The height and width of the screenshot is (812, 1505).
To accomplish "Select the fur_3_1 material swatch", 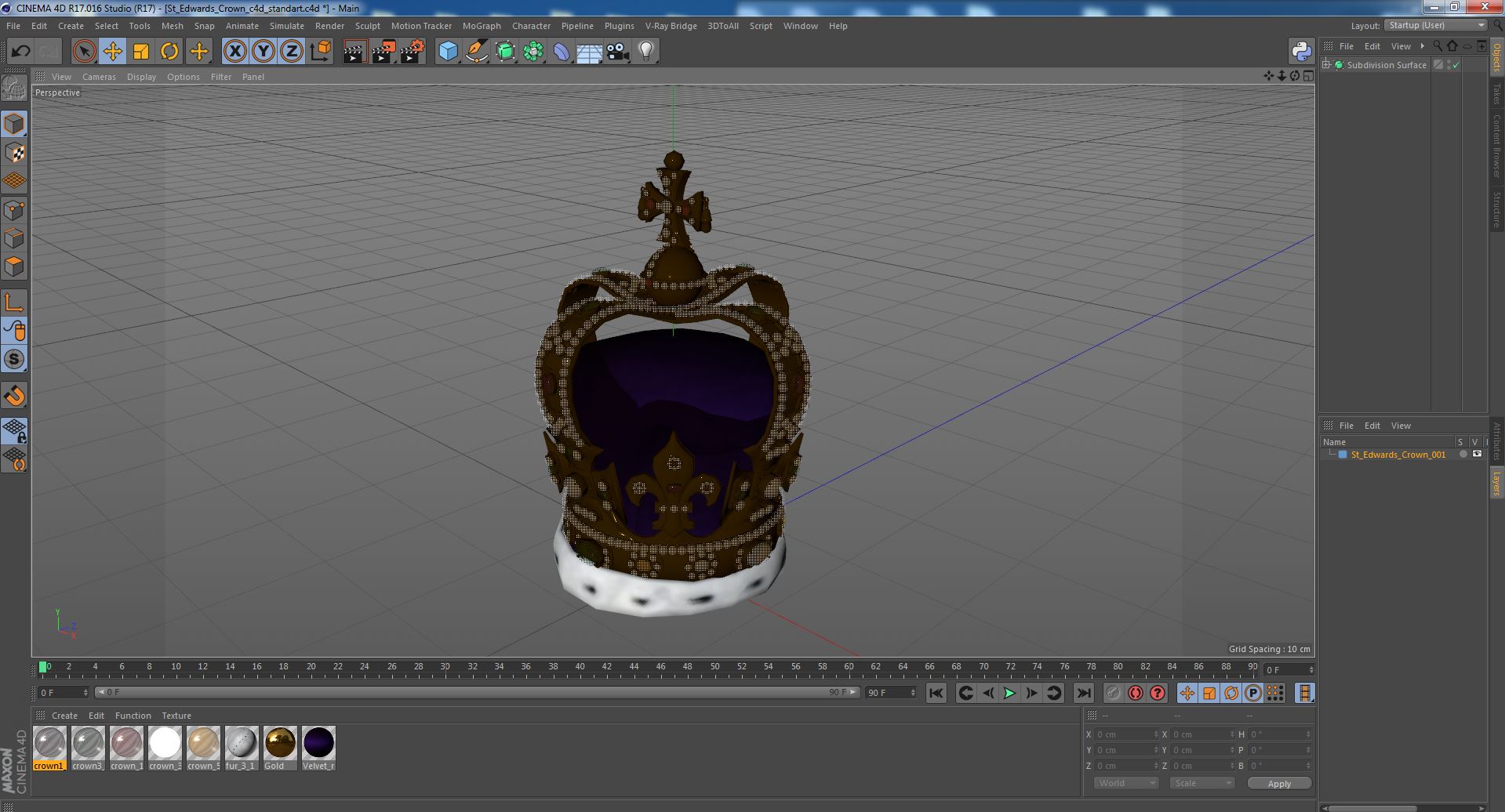I will [242, 743].
